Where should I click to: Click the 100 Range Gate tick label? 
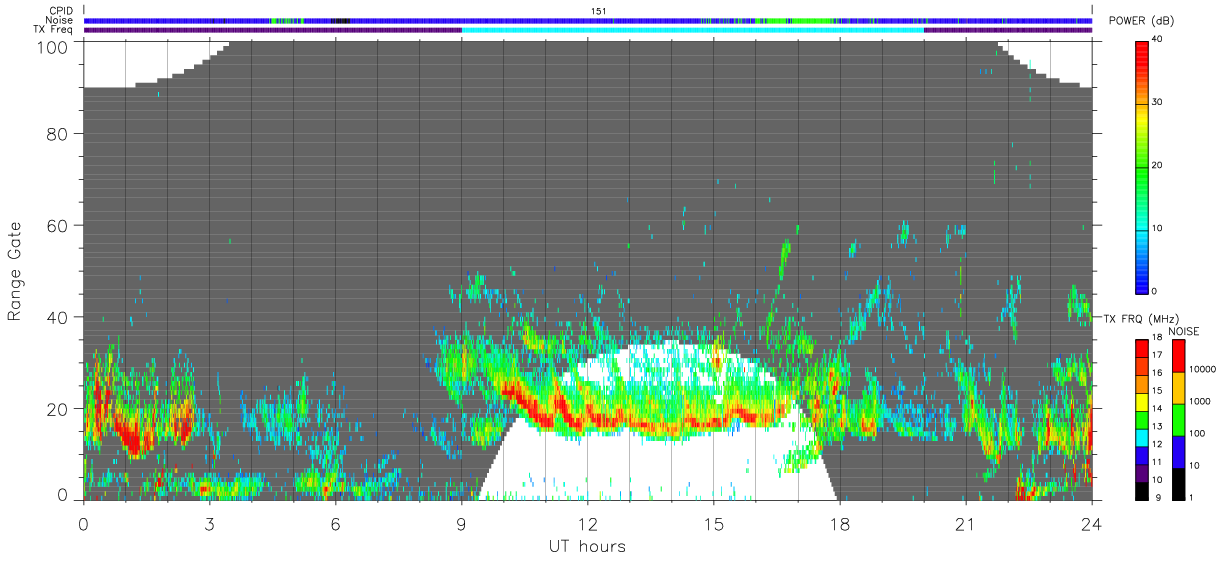[50, 46]
